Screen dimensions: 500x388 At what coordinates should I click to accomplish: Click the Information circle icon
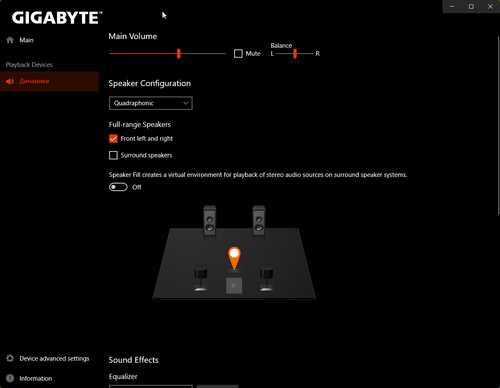click(10, 378)
